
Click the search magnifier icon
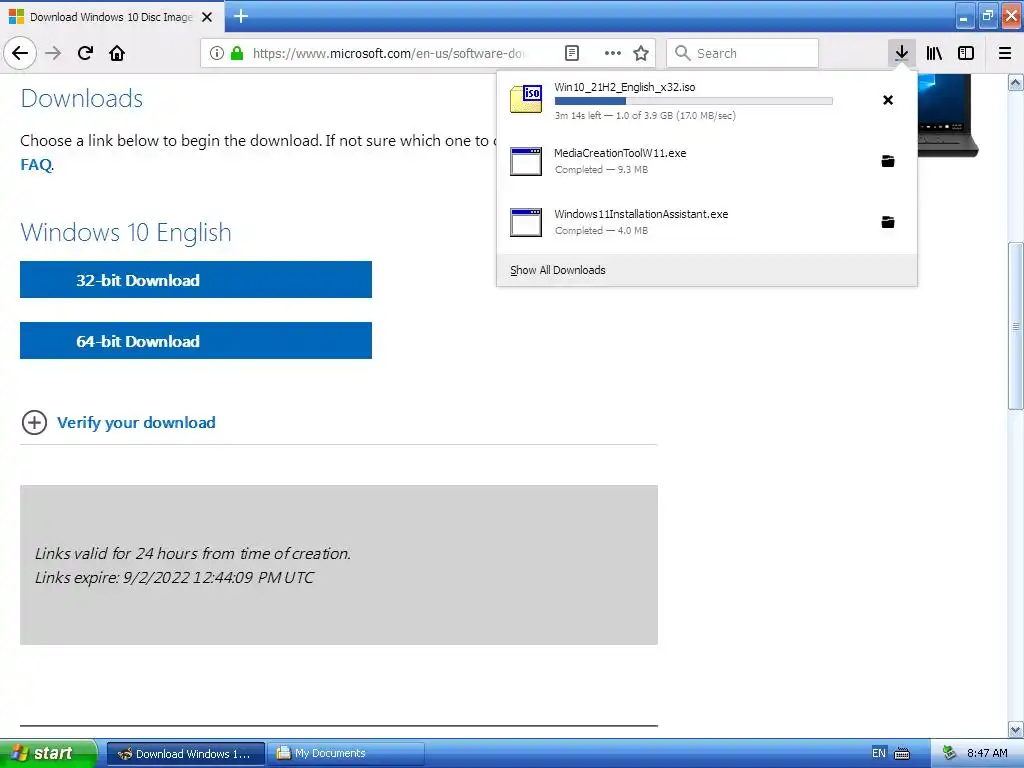coord(682,53)
